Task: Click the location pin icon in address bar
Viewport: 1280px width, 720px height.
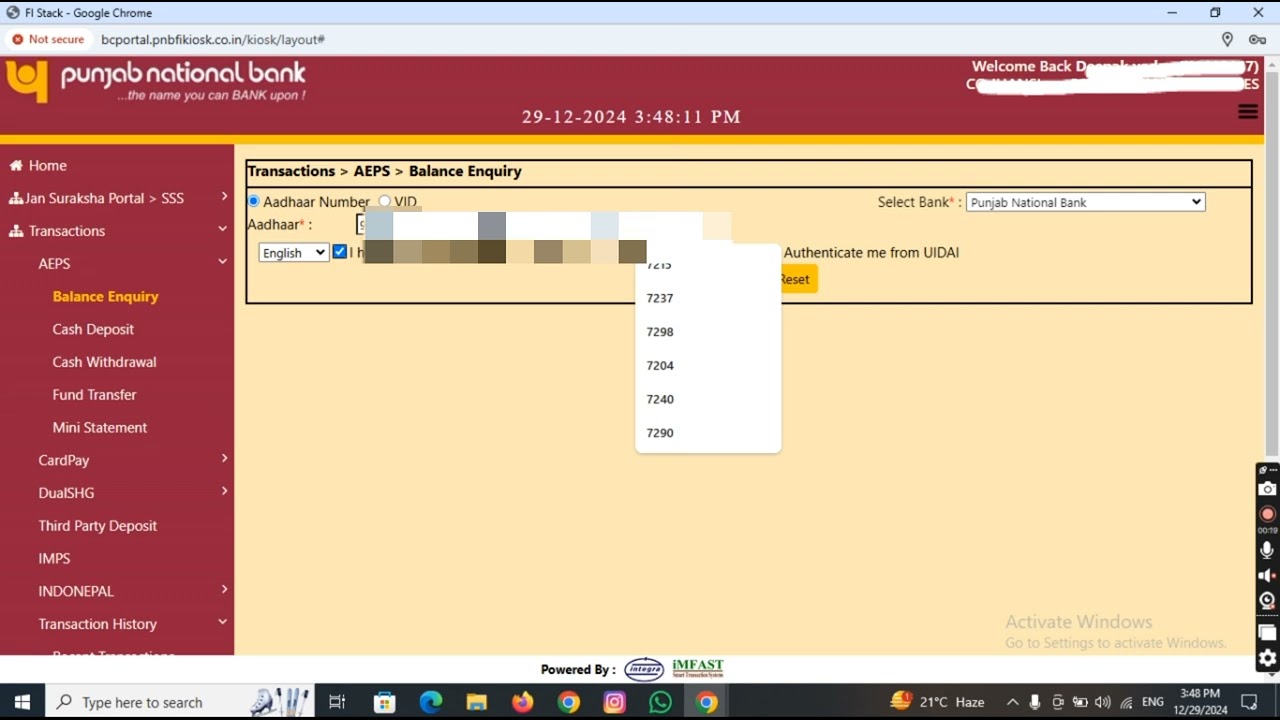Action: (1227, 39)
